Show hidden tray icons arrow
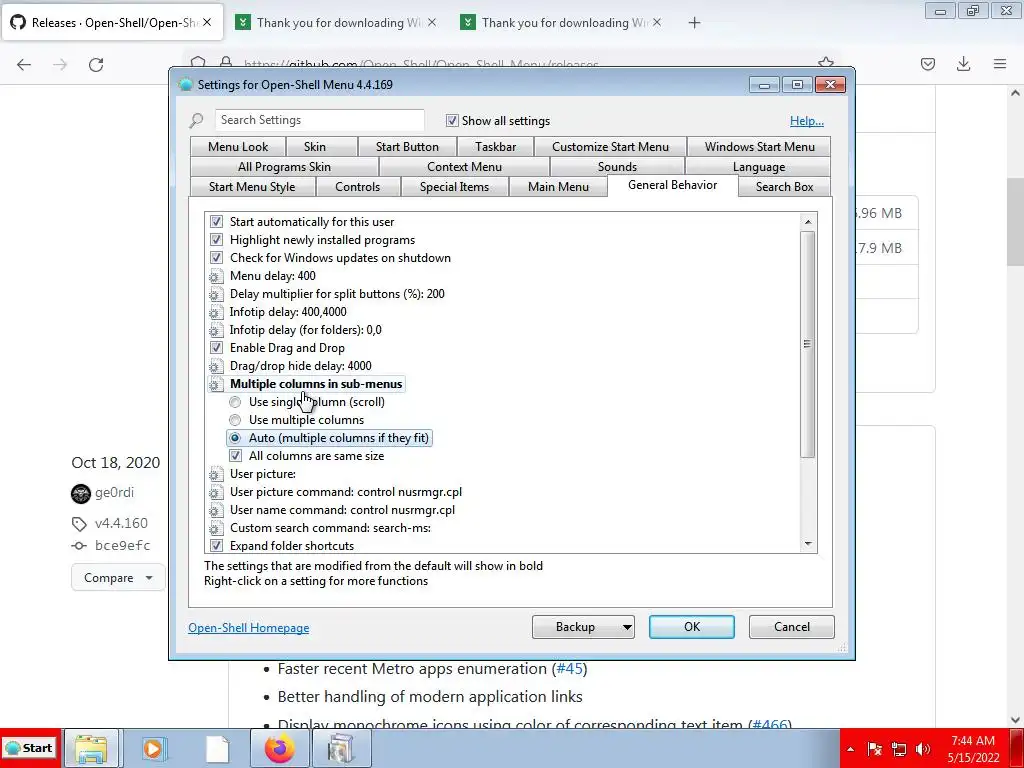Image resolution: width=1024 pixels, height=768 pixels. [x=850, y=749]
